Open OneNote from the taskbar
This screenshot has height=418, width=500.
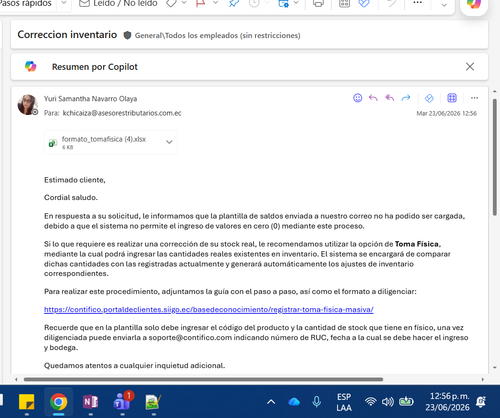point(90,402)
